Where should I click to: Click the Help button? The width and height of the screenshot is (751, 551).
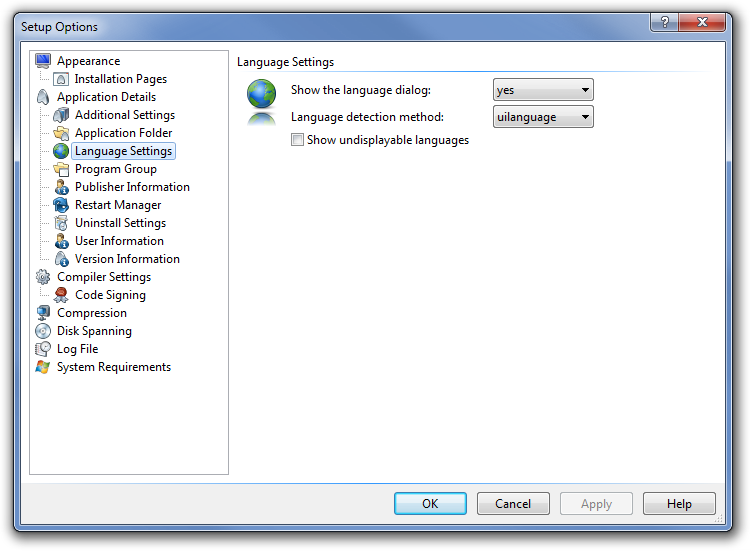click(x=679, y=504)
